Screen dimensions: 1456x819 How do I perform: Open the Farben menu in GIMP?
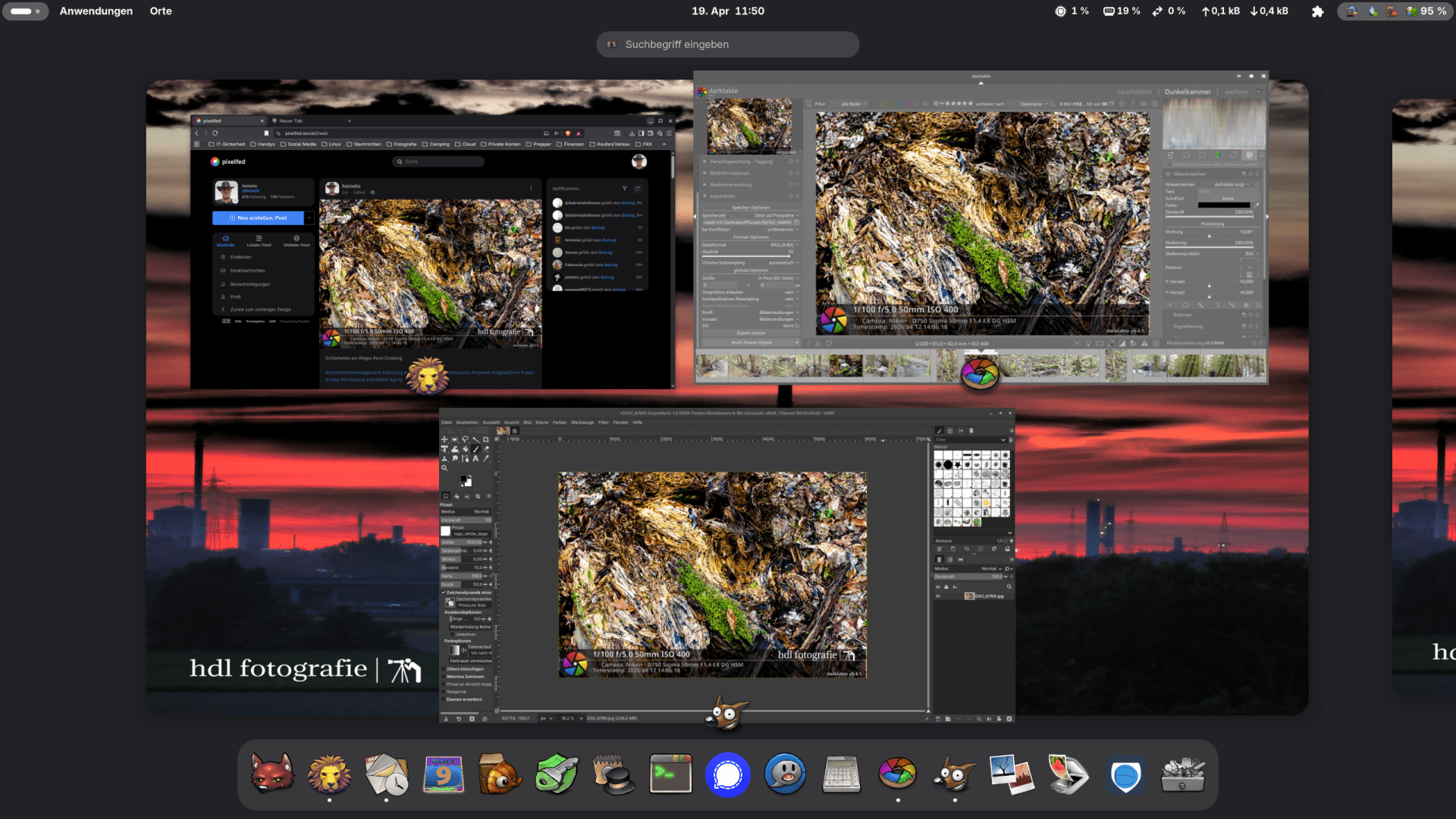pos(560,422)
